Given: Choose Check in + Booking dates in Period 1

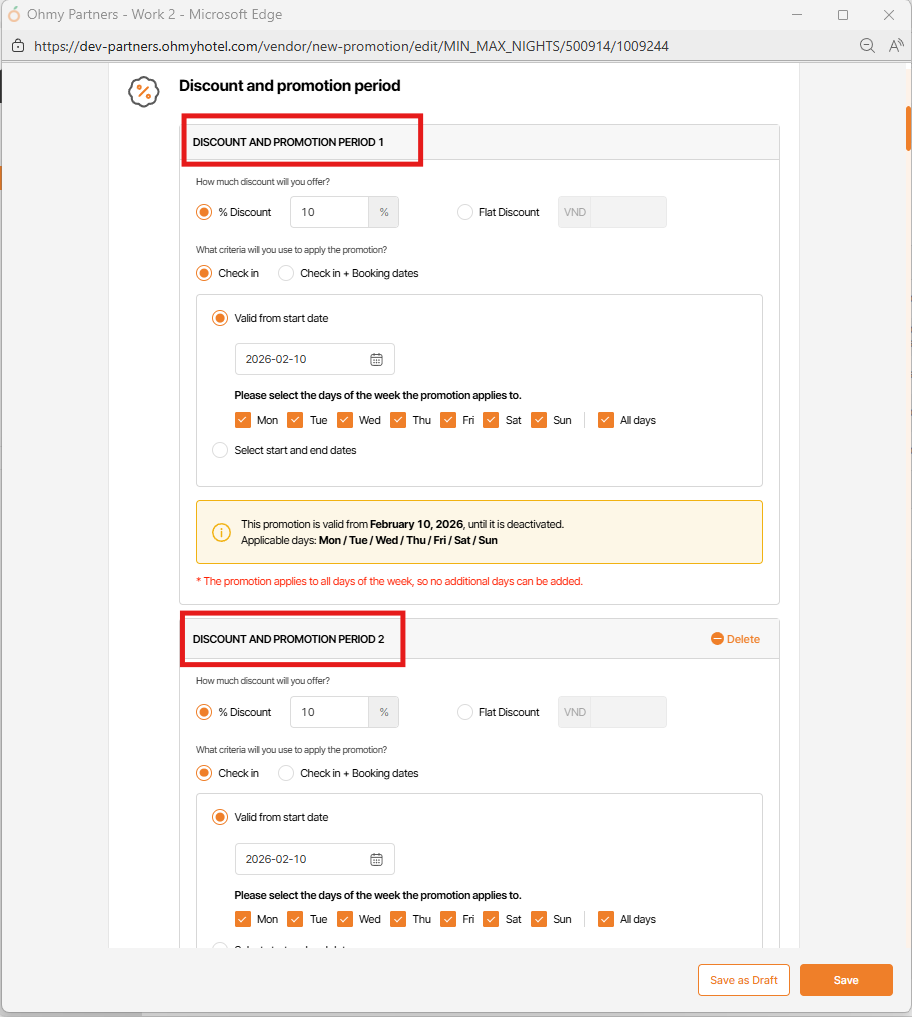Looking at the screenshot, I should (285, 273).
